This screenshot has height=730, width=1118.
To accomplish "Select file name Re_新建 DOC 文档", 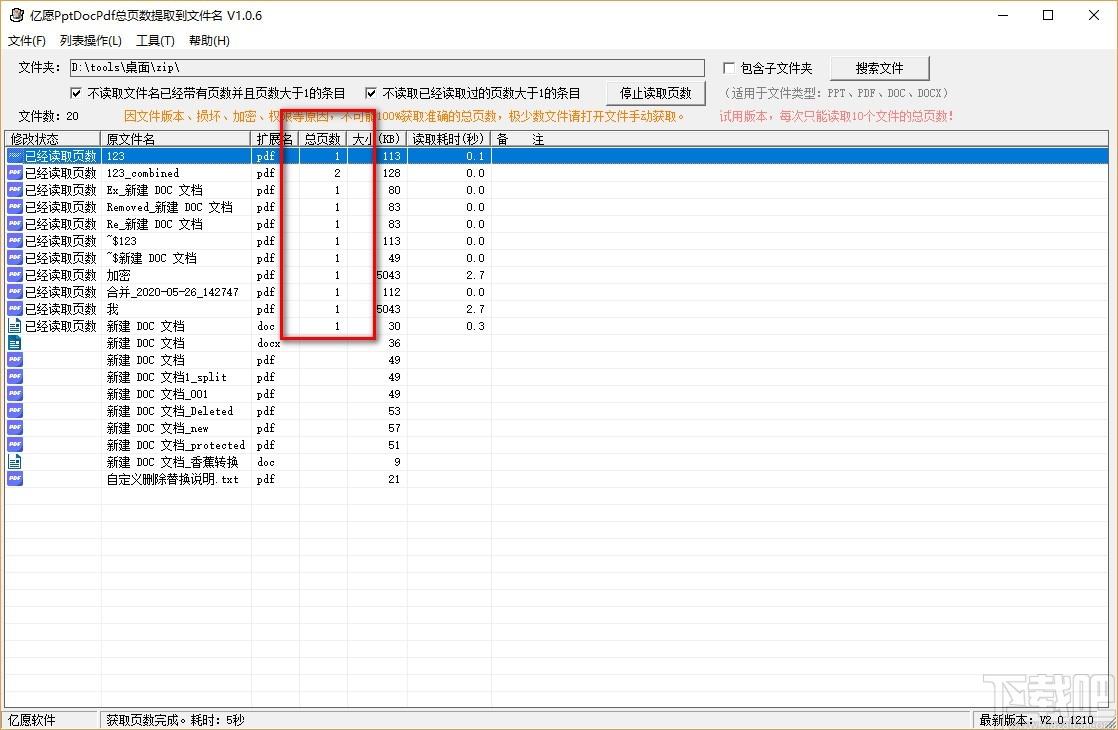I will pos(155,225).
